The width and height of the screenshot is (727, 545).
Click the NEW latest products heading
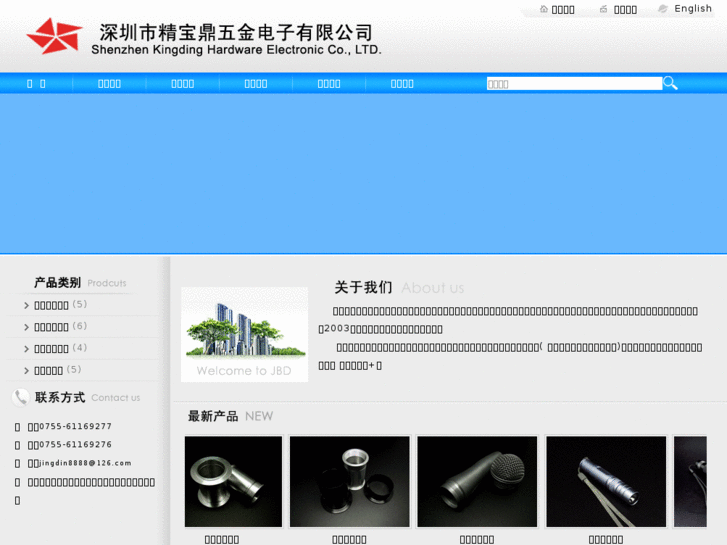click(230, 416)
